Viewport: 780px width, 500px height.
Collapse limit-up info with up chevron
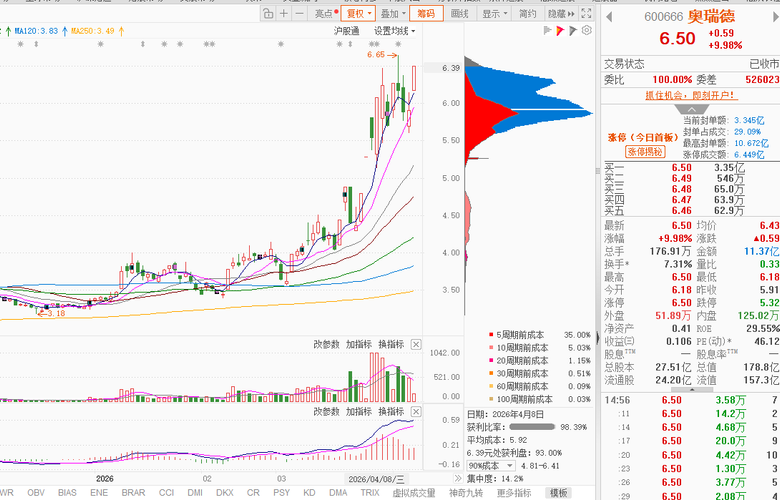point(691,109)
